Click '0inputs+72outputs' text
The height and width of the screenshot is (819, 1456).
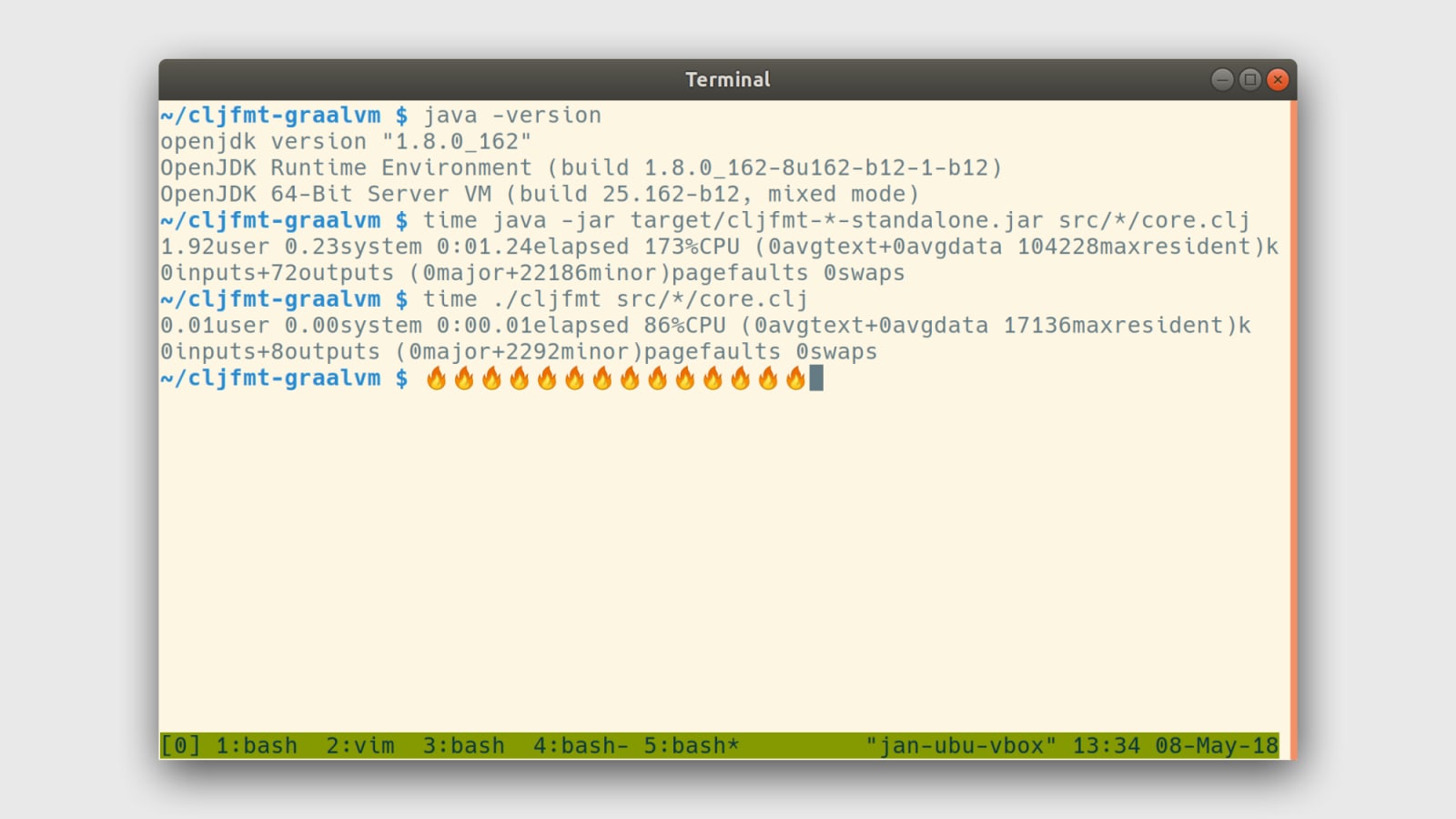point(277,274)
